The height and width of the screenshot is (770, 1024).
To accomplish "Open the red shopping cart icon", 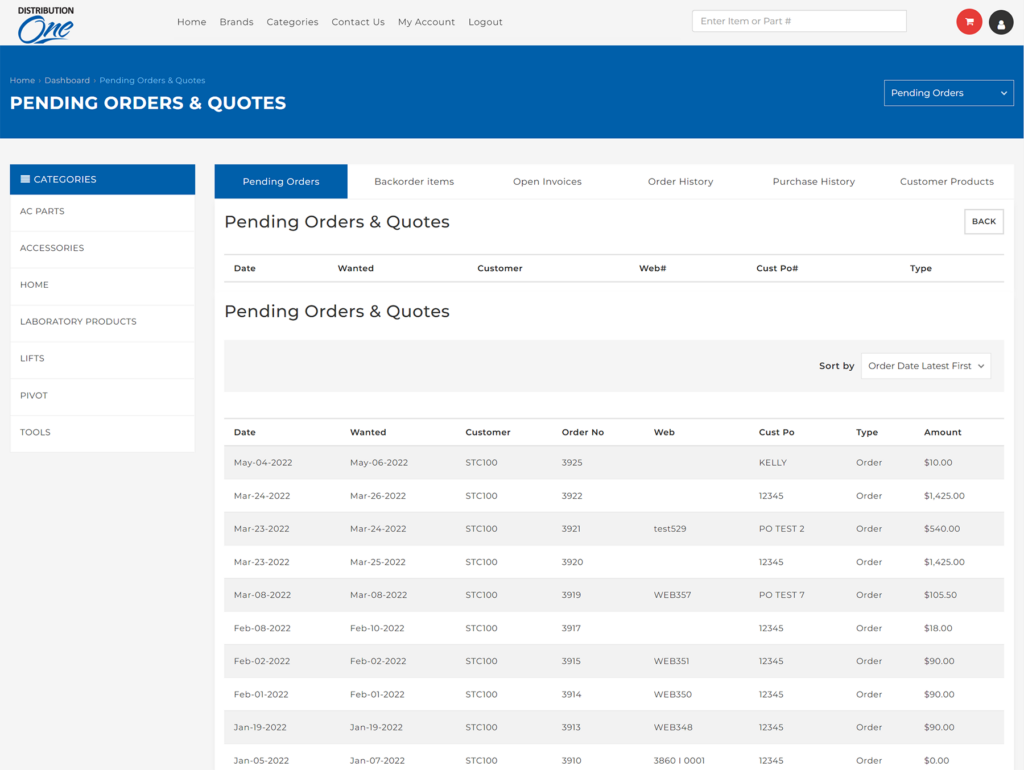I will pyautogui.click(x=969, y=22).
